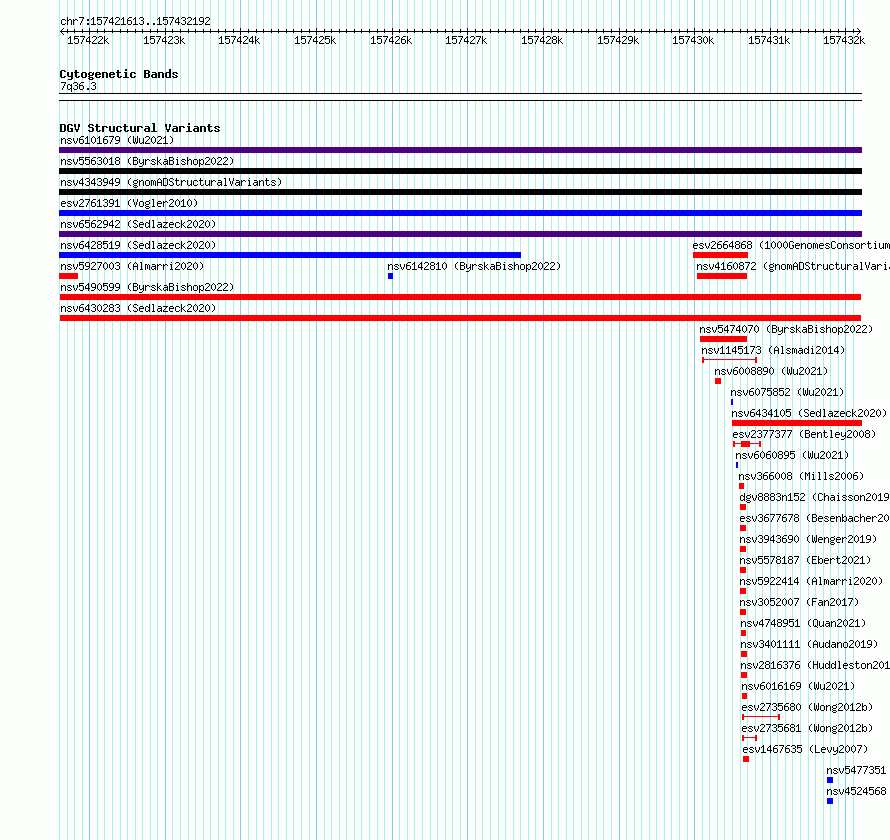Open the nsv6562942 (Sedlazeck2020) label

point(138,224)
